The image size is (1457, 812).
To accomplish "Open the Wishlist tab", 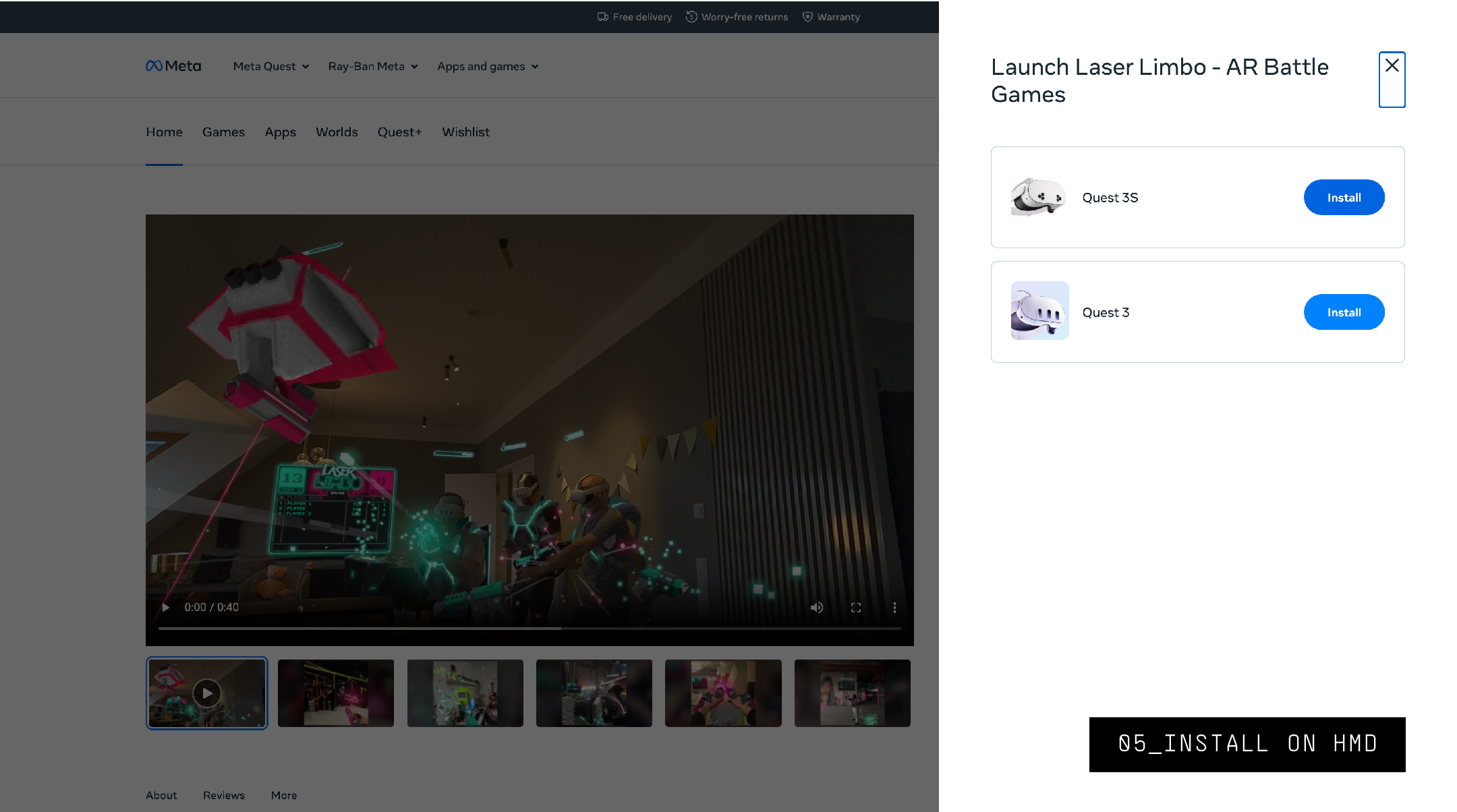I will [x=465, y=132].
